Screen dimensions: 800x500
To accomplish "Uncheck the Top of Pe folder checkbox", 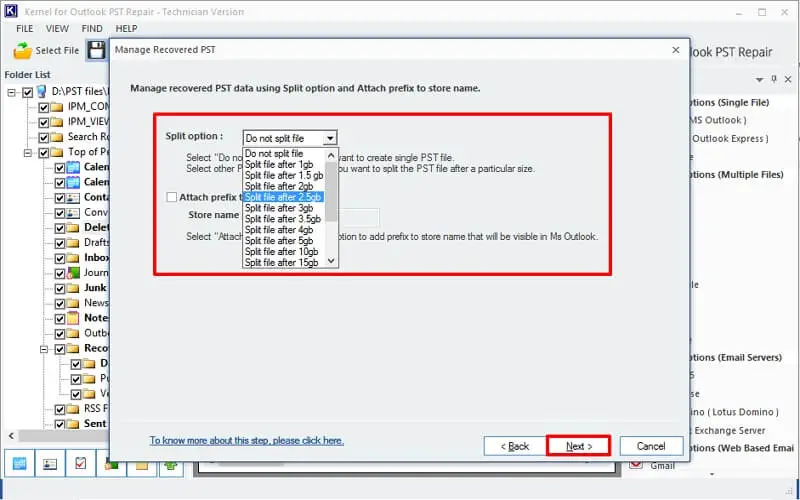I will pyautogui.click(x=44, y=153).
